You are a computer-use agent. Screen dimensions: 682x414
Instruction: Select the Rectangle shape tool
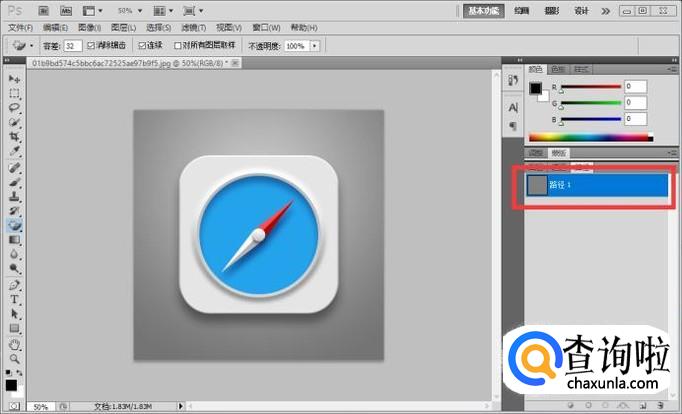(x=14, y=328)
